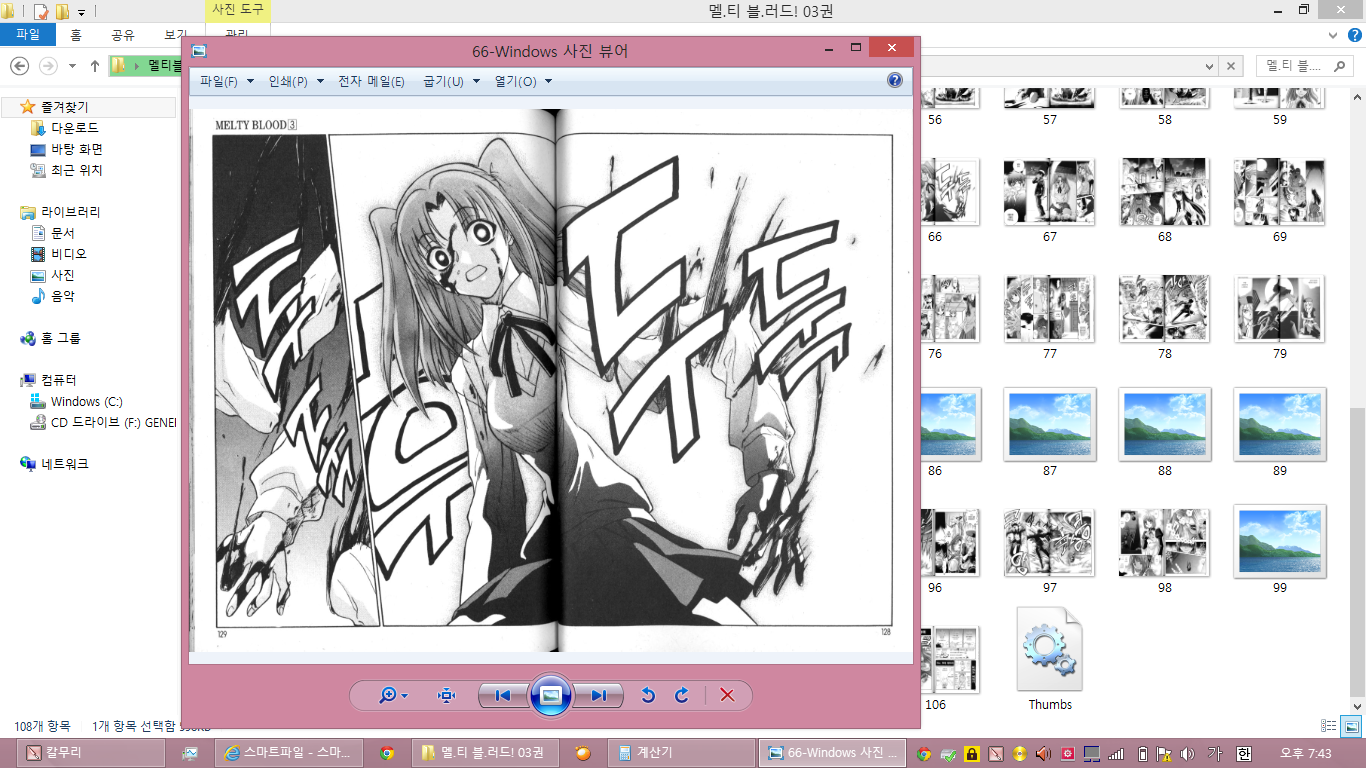Go to the previous photo
1366x768 pixels.
[503, 696]
